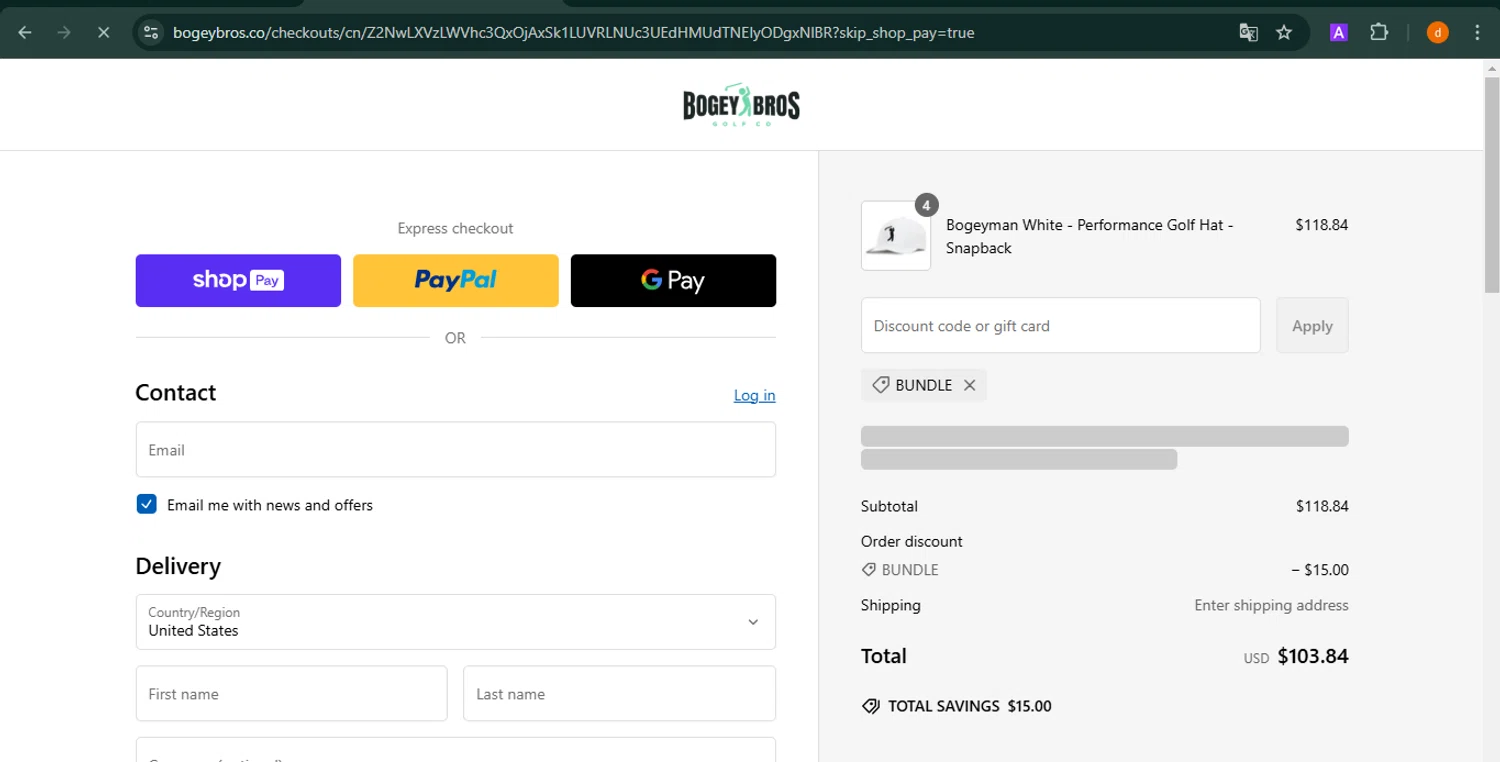The height and width of the screenshot is (762, 1500).
Task: Focus the Discount code or gift card field
Action: [1060, 325]
